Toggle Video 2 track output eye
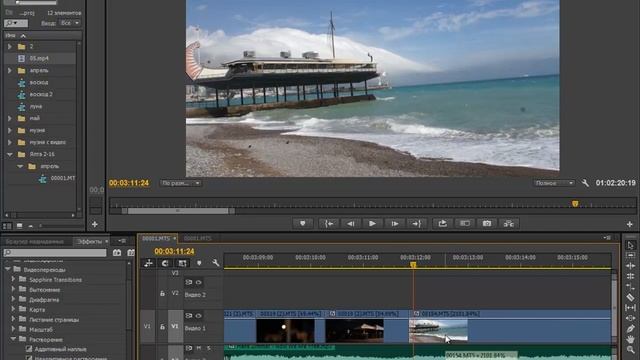Screen dimensions: 640x360 (198, 282)
